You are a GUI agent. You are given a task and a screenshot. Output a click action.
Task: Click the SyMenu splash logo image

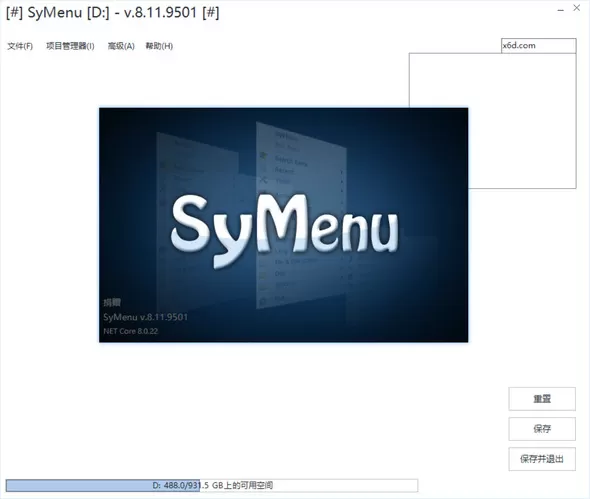[x=284, y=225]
